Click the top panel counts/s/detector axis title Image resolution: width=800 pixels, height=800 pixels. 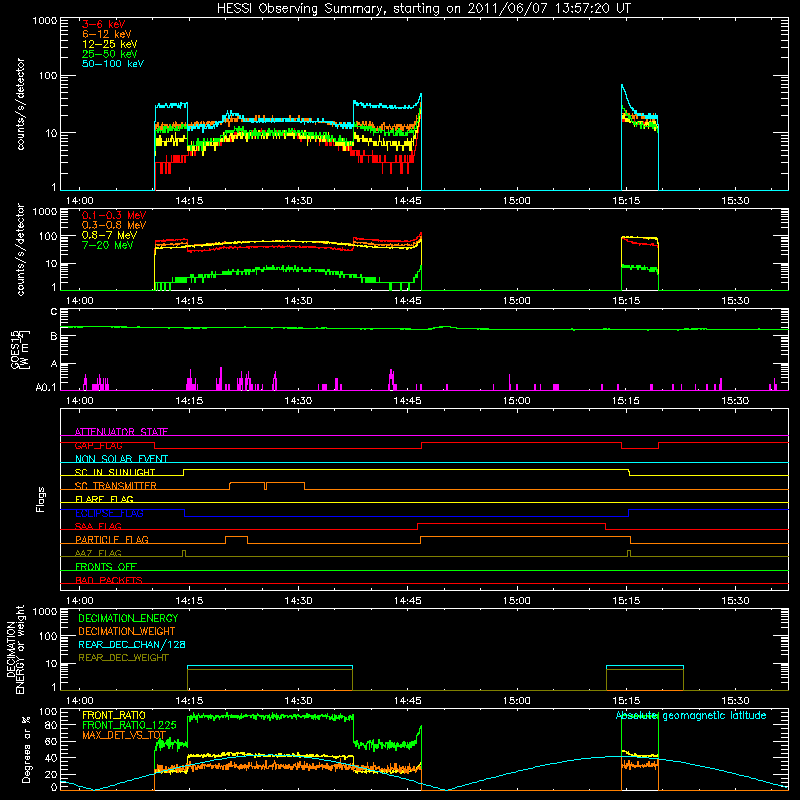(x=20, y=104)
